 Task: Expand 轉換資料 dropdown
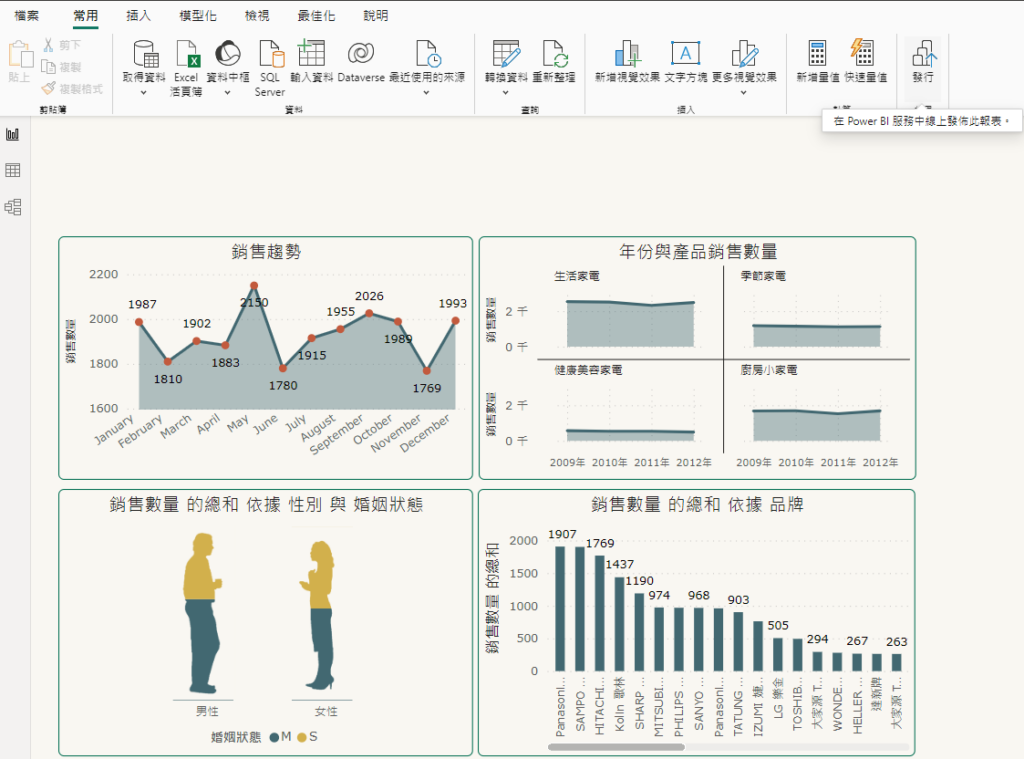click(505, 92)
